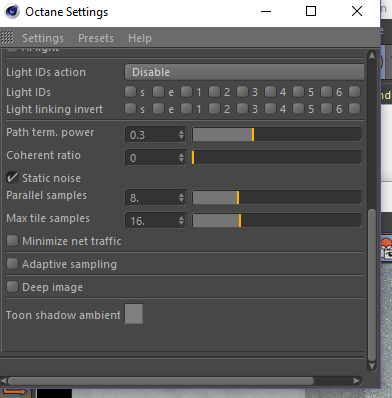Toggle Light IDs checkbox 1
The height and width of the screenshot is (398, 392).
(x=186, y=91)
